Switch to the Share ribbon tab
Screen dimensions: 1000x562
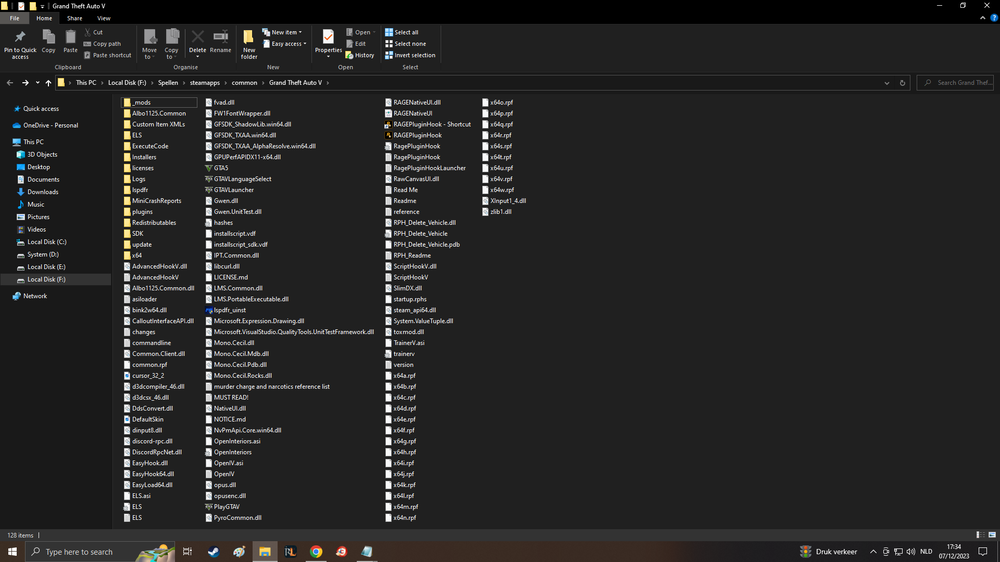pyautogui.click(x=75, y=18)
